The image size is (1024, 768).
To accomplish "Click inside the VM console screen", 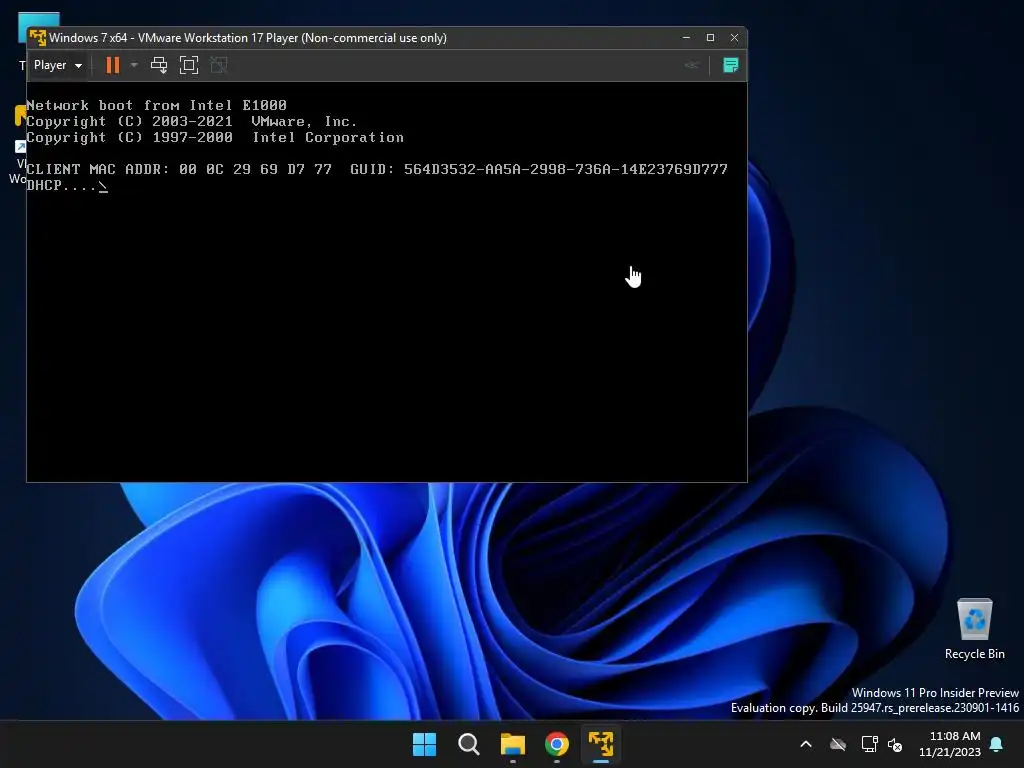I will point(387,281).
